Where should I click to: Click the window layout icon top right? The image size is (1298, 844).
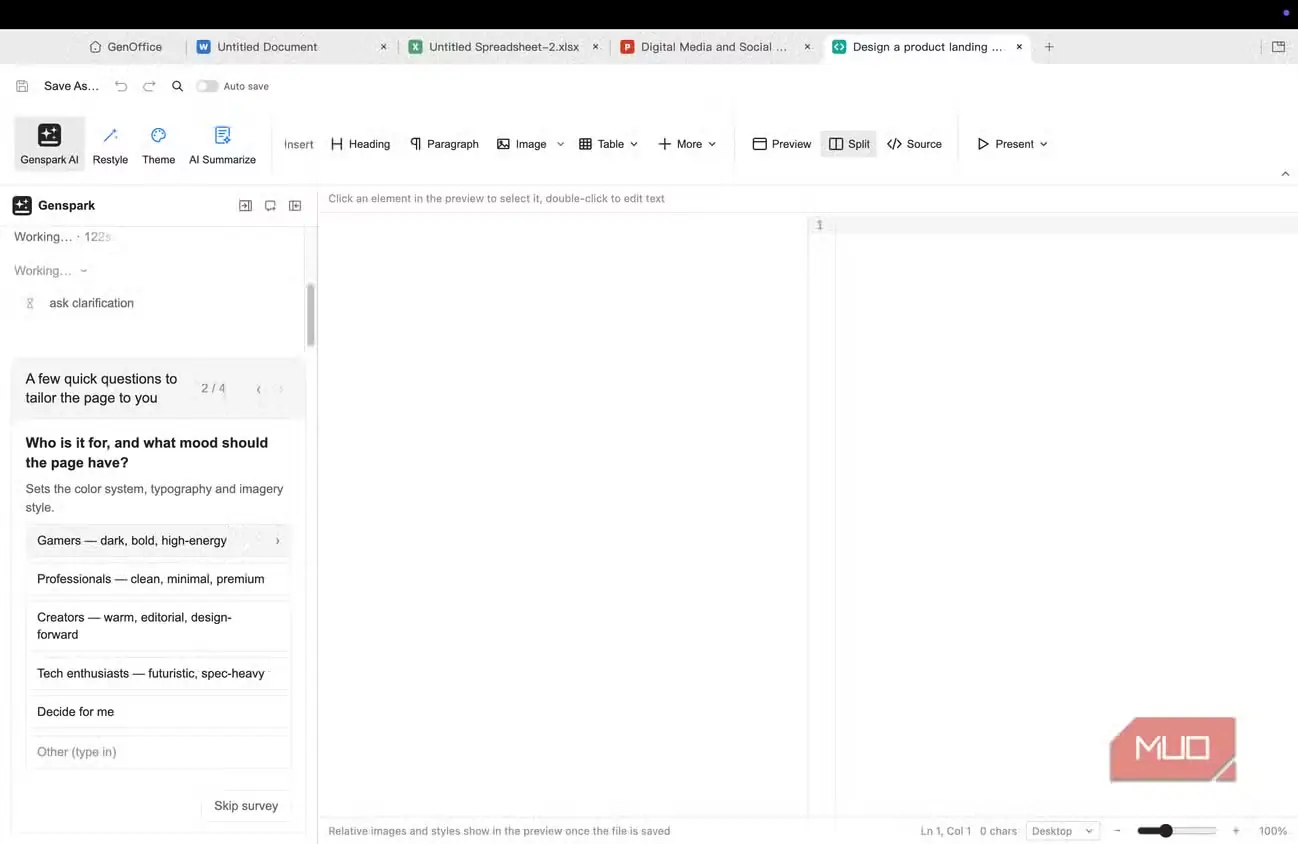[x=1278, y=47]
